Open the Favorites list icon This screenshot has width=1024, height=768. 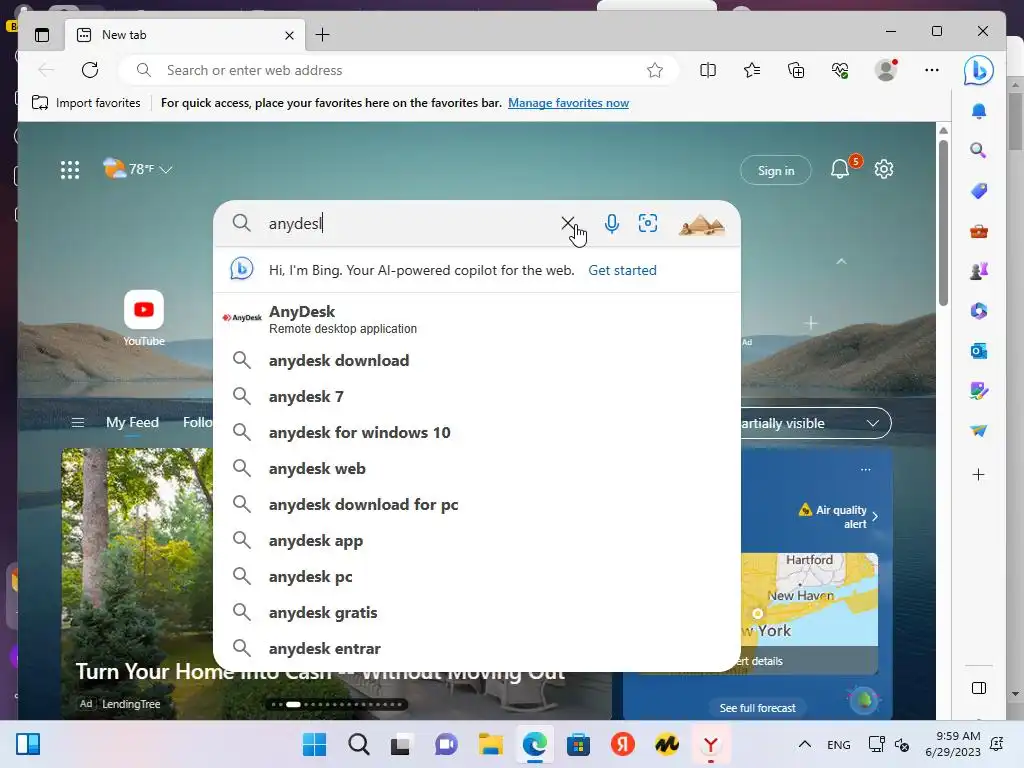point(752,70)
